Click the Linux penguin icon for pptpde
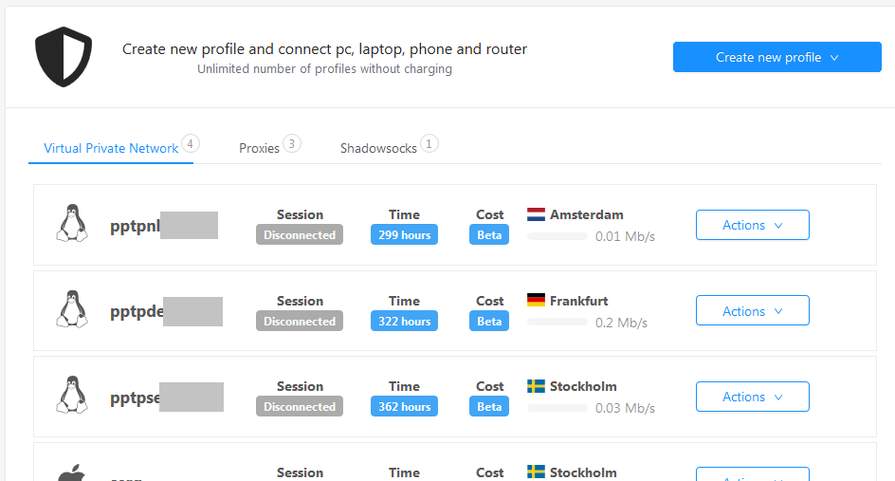Screen dimensions: 895x481 (72, 309)
